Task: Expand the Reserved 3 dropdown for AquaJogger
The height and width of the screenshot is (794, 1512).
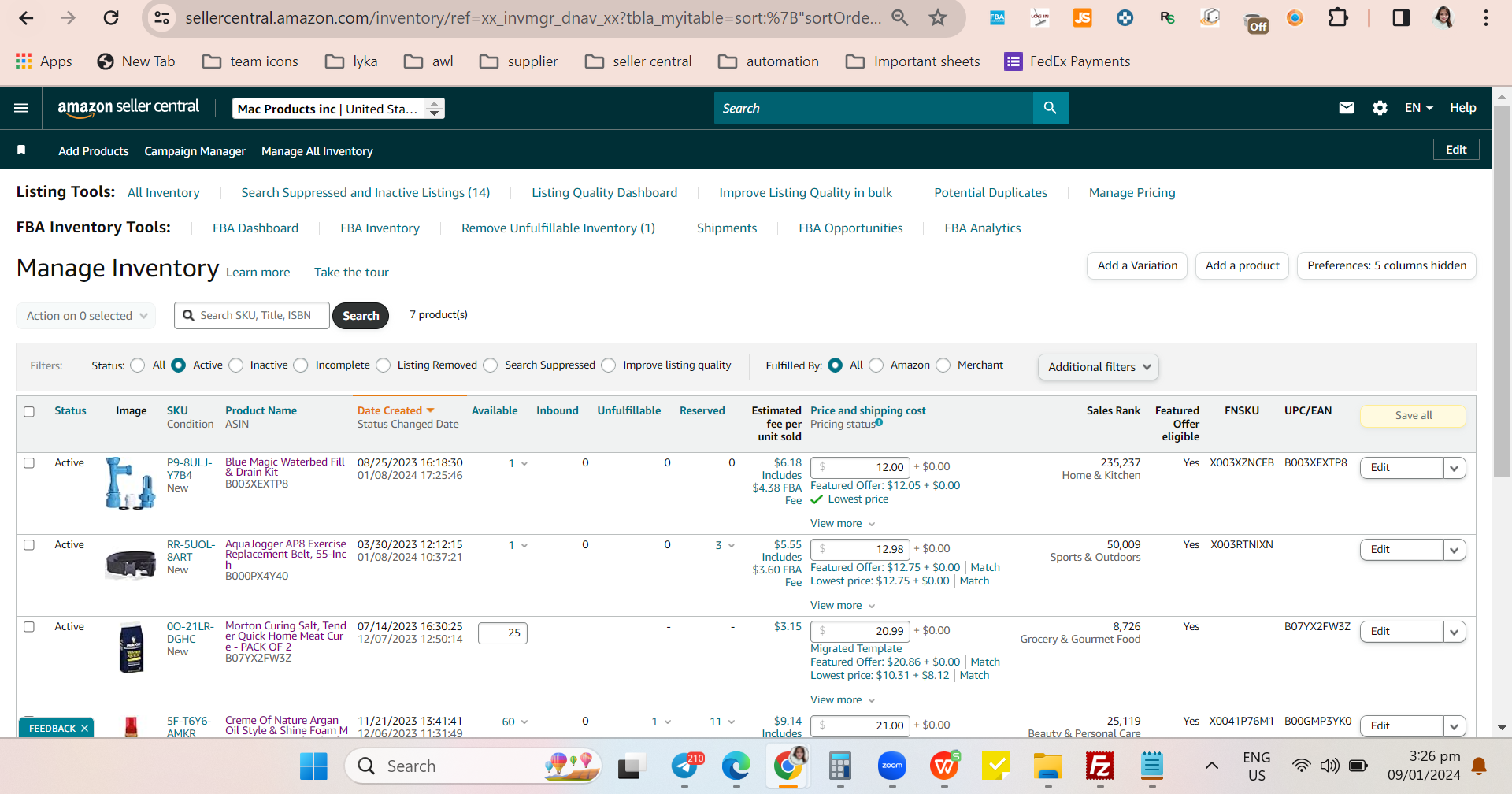Action: [725, 545]
